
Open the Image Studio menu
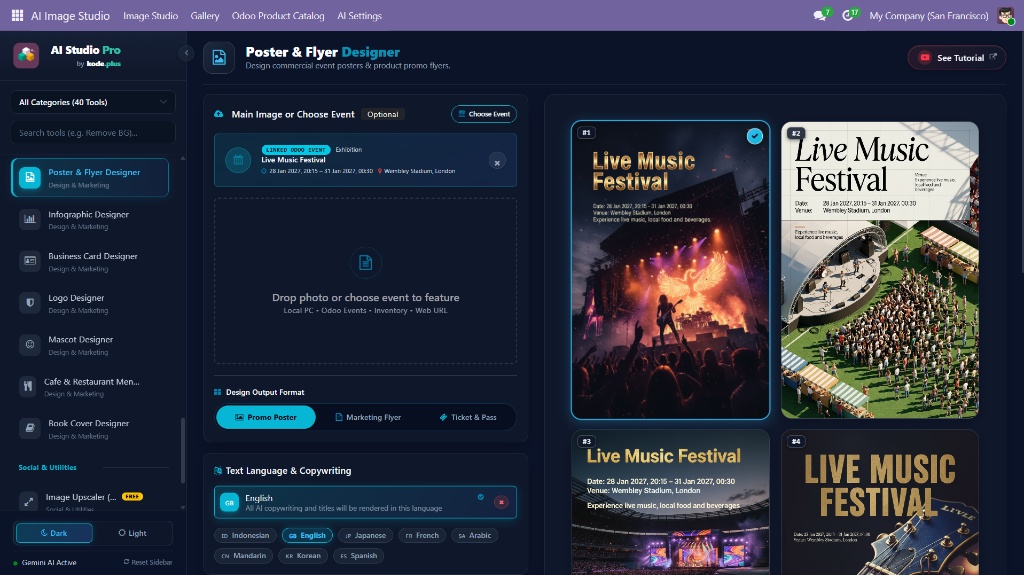coord(150,16)
